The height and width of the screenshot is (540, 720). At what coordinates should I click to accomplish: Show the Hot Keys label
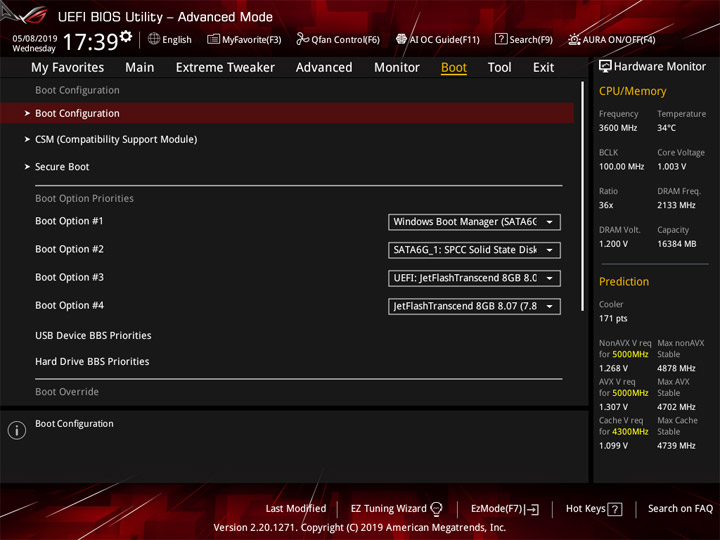pos(585,508)
